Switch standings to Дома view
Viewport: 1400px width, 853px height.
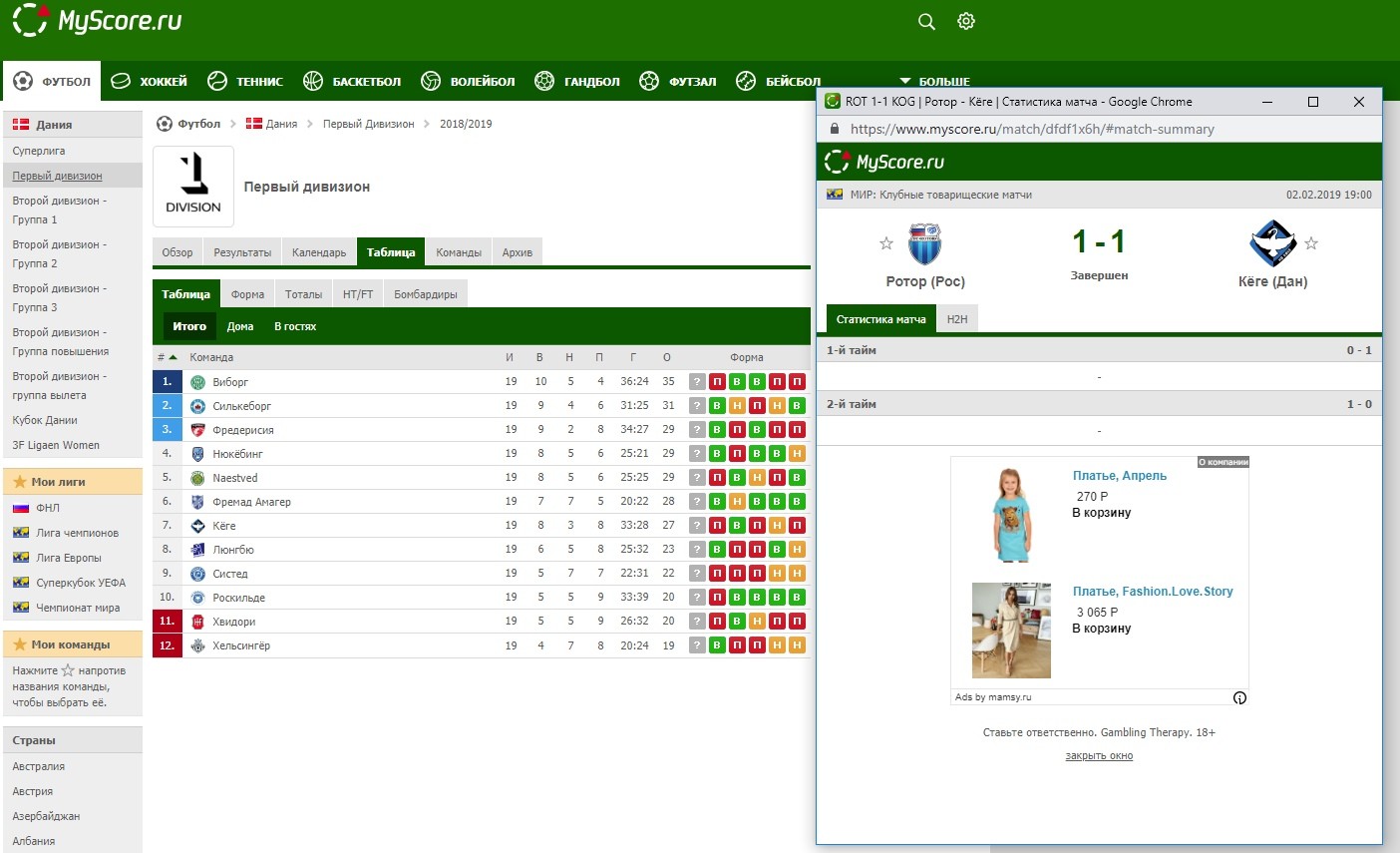(x=239, y=326)
